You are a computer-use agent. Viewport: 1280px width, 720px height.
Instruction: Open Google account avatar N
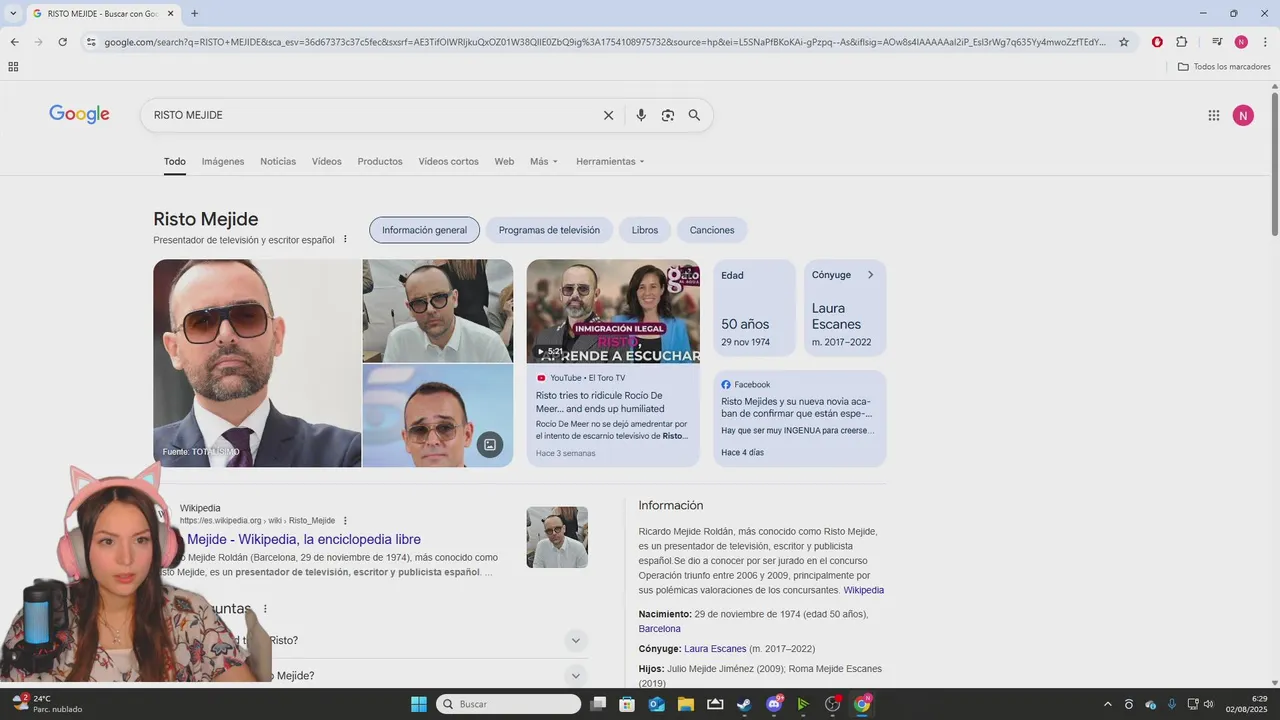point(1243,115)
